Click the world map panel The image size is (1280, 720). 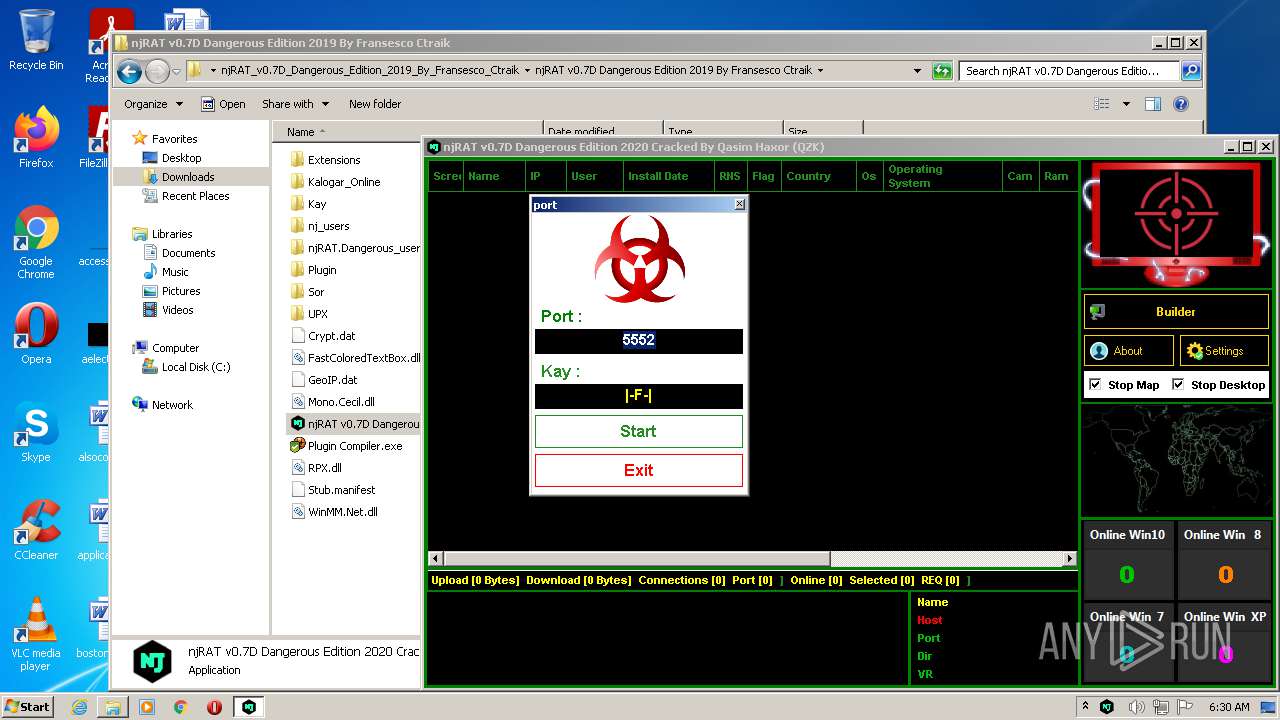point(1176,461)
